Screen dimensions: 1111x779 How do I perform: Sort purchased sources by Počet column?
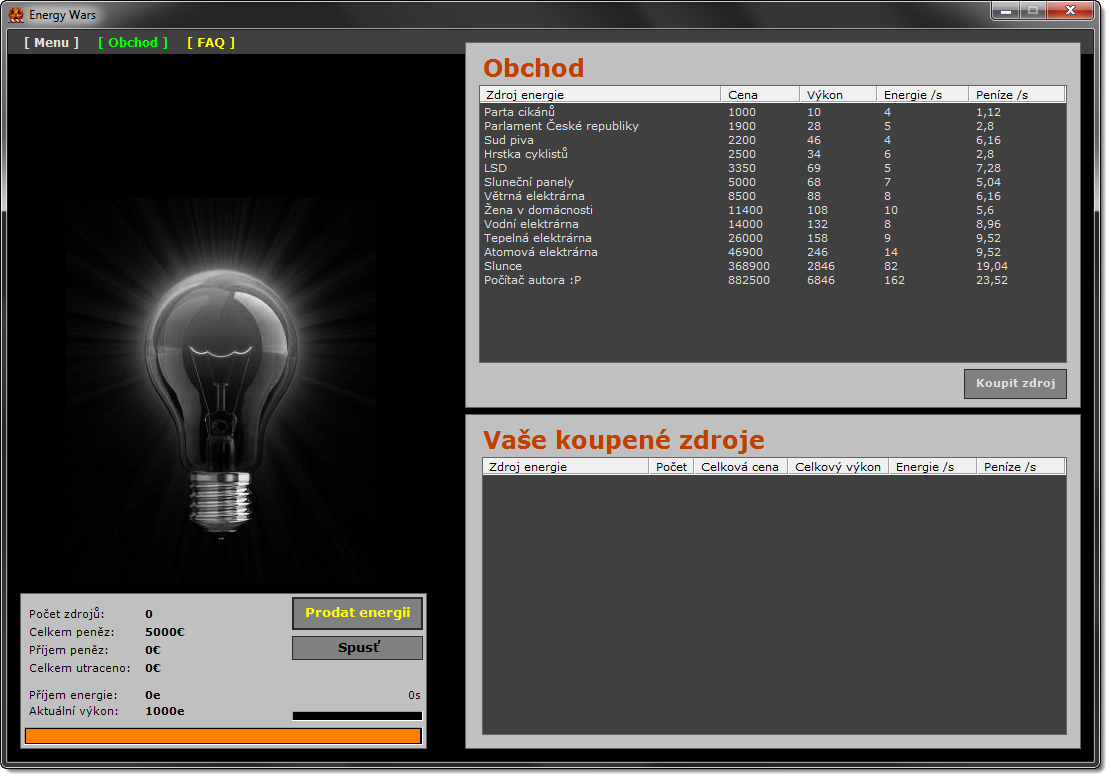pos(671,467)
